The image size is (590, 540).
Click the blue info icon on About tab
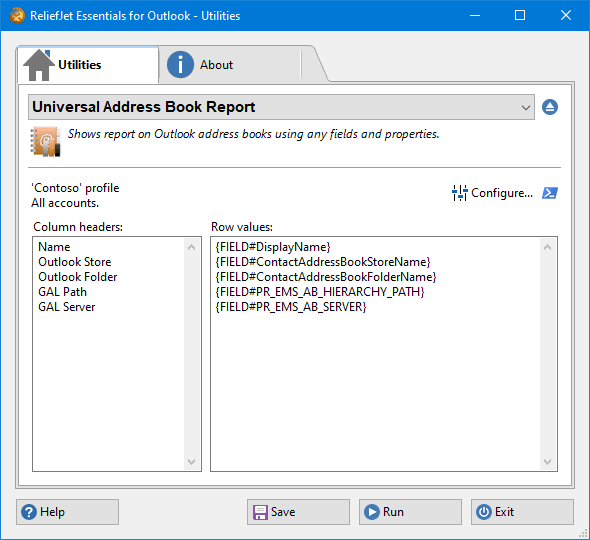(x=180, y=65)
